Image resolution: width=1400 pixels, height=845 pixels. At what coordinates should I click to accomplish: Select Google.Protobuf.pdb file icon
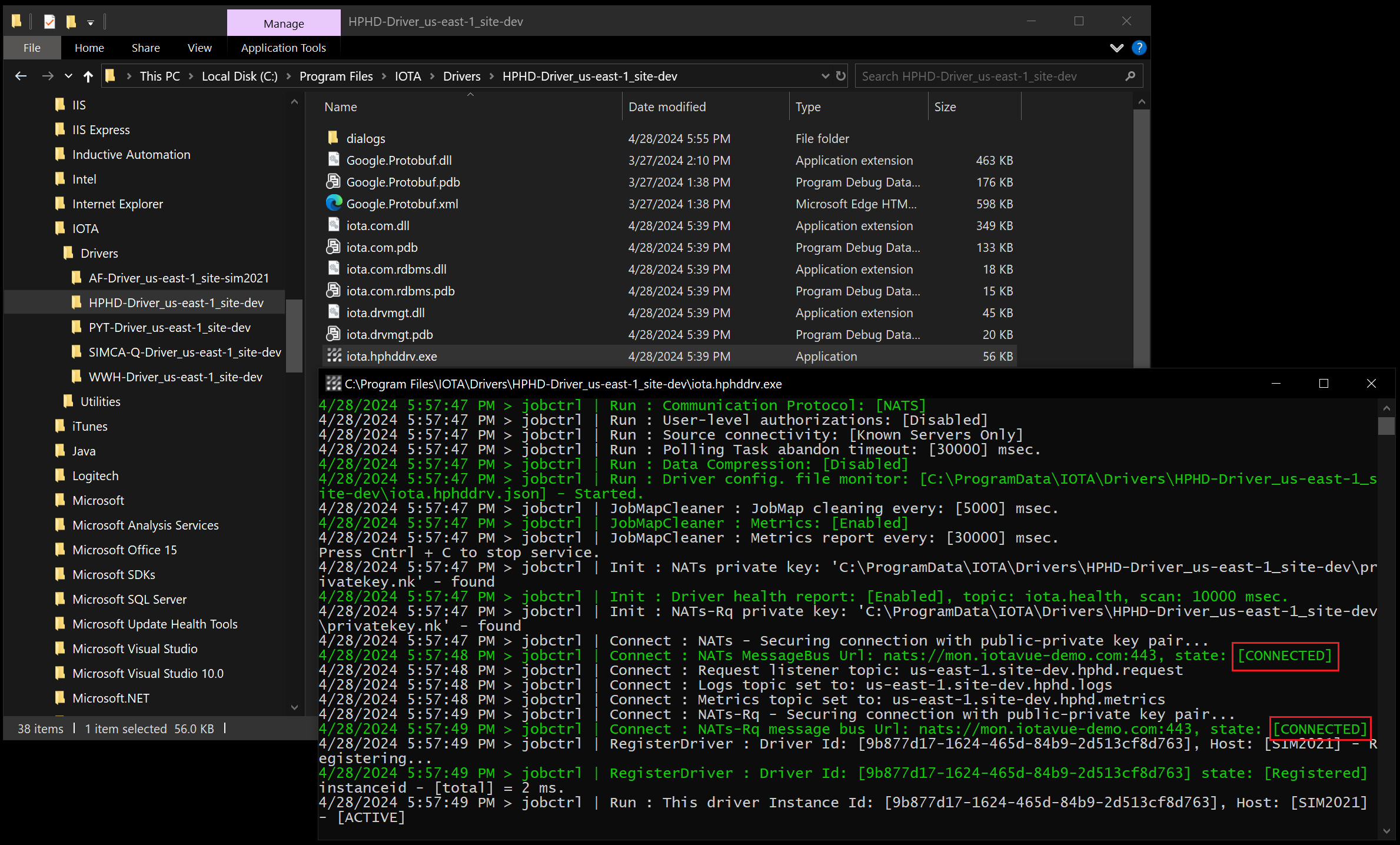click(333, 182)
